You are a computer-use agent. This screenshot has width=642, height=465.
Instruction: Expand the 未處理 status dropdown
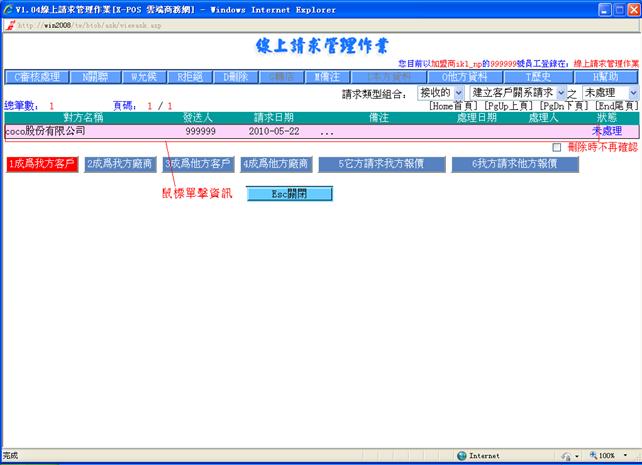tap(608, 93)
